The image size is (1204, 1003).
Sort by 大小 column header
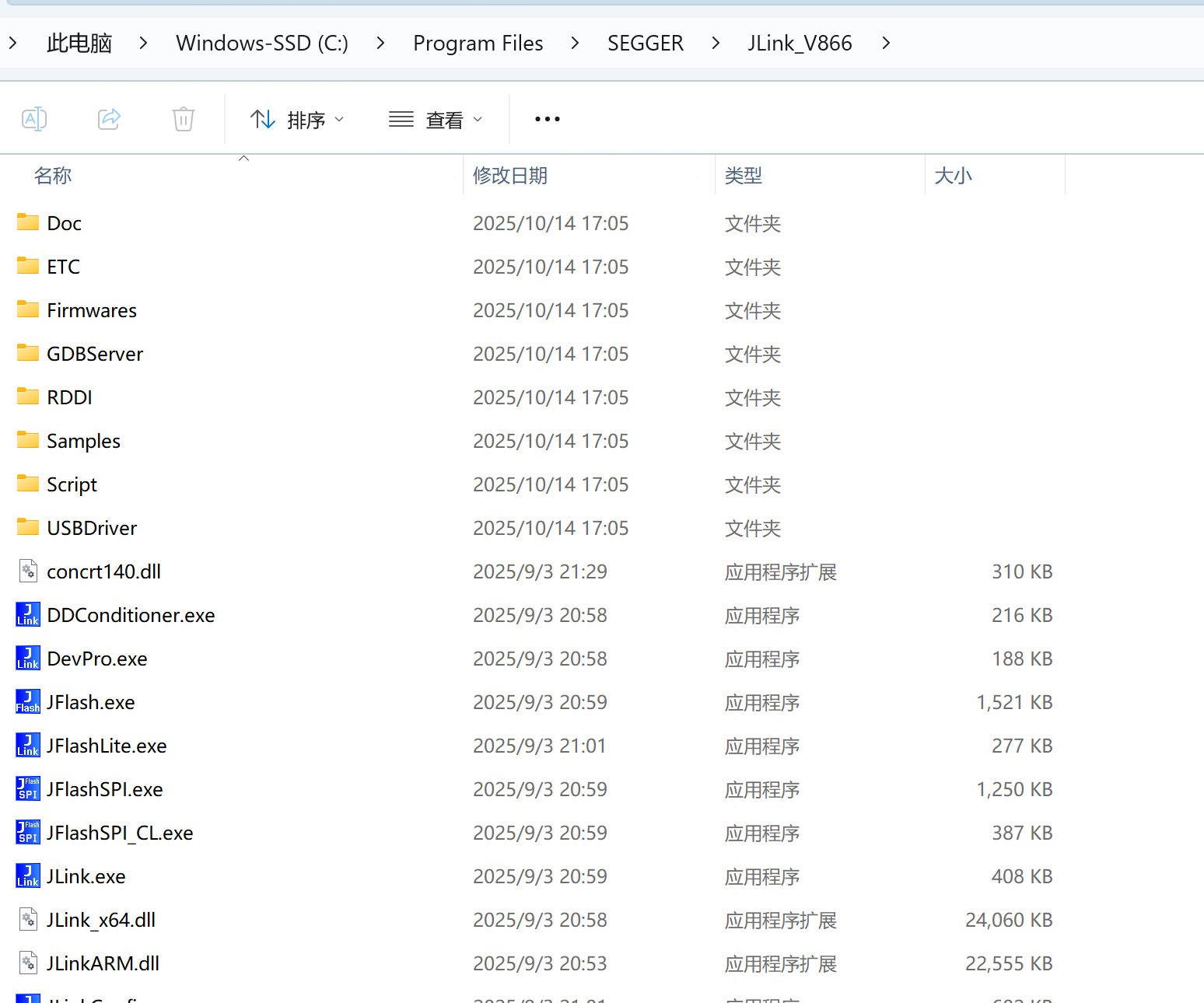(x=953, y=176)
